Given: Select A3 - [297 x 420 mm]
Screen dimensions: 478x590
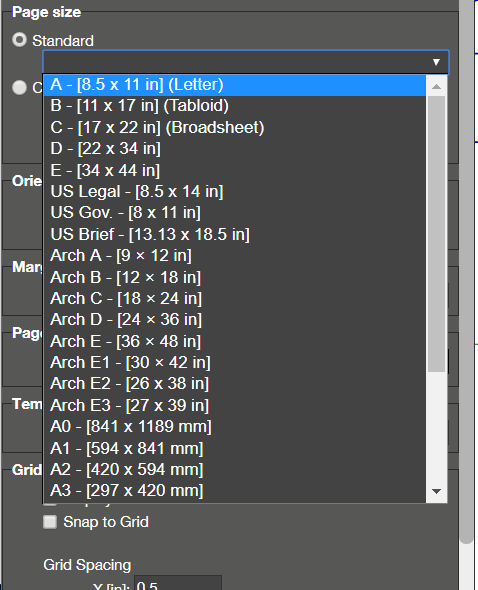Looking at the screenshot, I should pyautogui.click(x=235, y=491).
